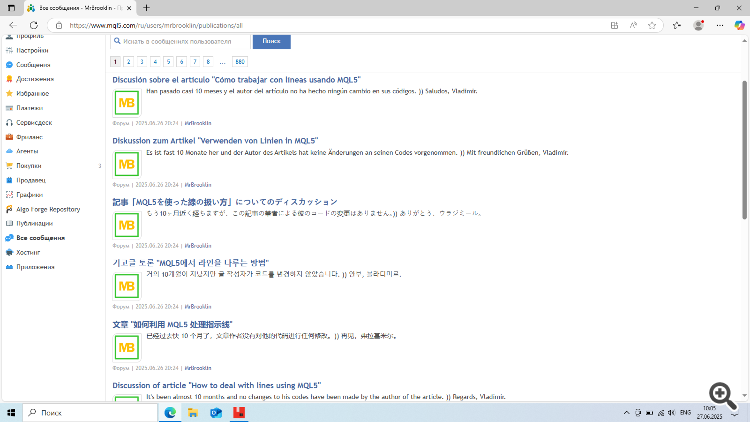This screenshot has width=750, height=422.
Task: Open Edge from taskbar
Action: [170, 412]
